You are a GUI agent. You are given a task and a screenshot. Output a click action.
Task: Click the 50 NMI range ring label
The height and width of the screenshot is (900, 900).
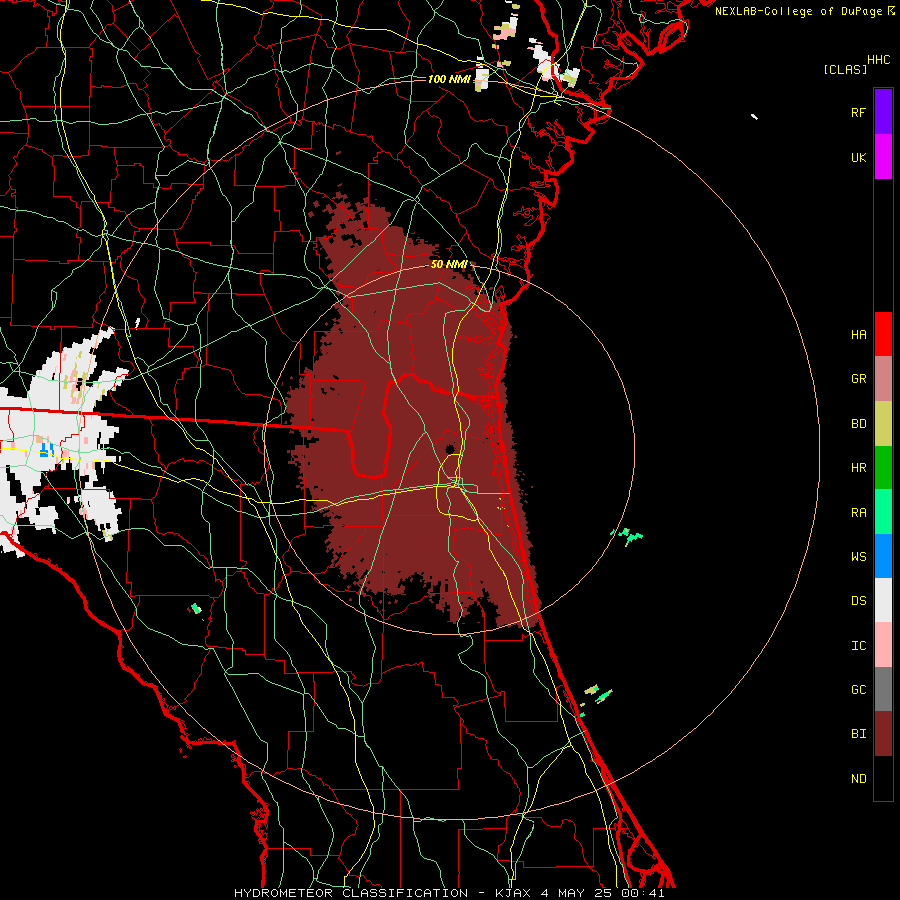tap(448, 264)
